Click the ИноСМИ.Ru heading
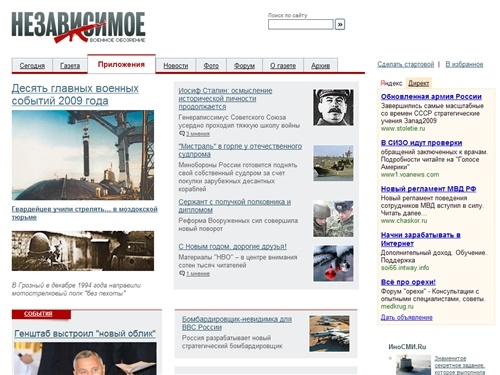 click(x=407, y=347)
